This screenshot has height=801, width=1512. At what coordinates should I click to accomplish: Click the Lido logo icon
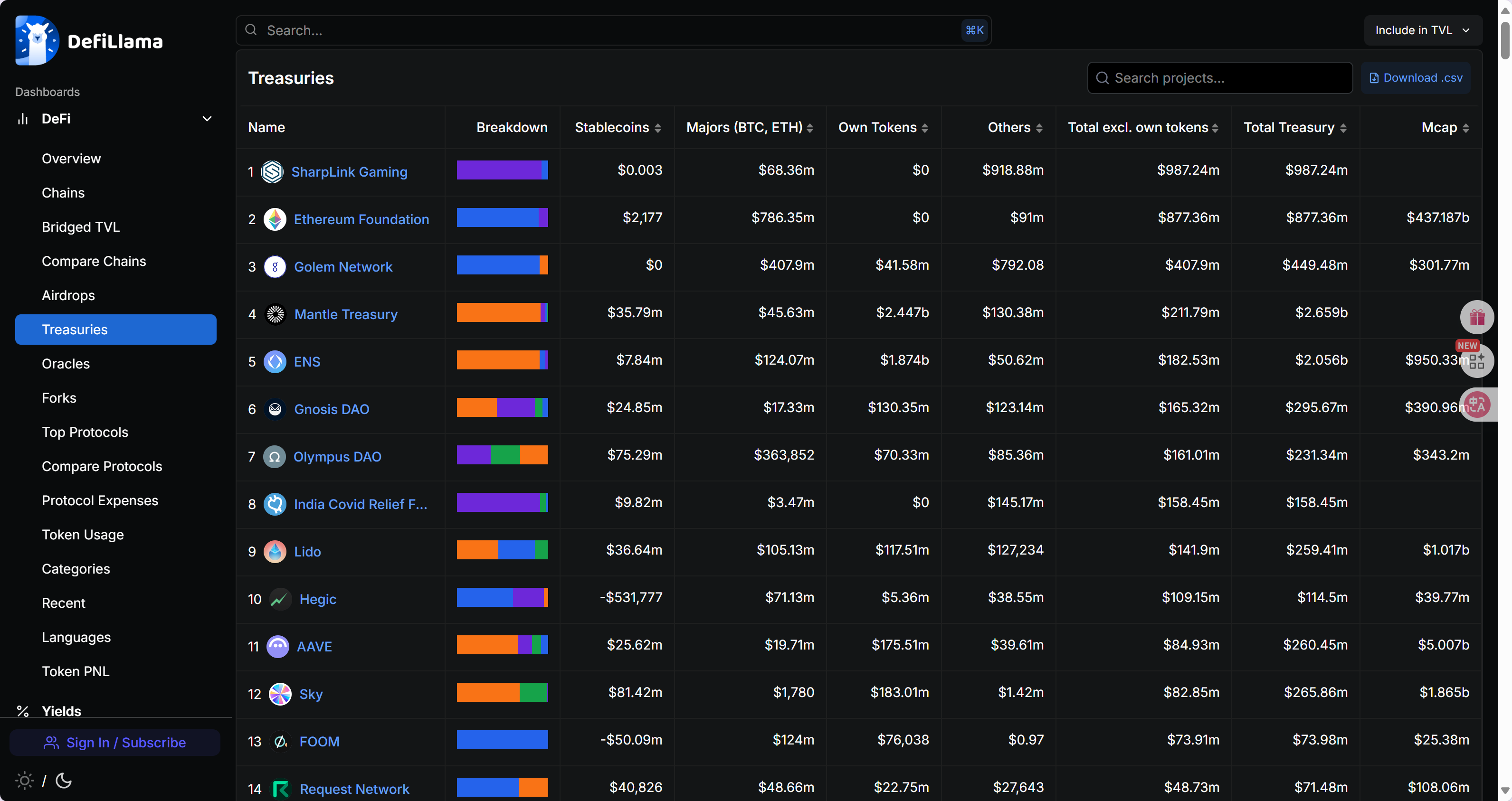point(275,552)
